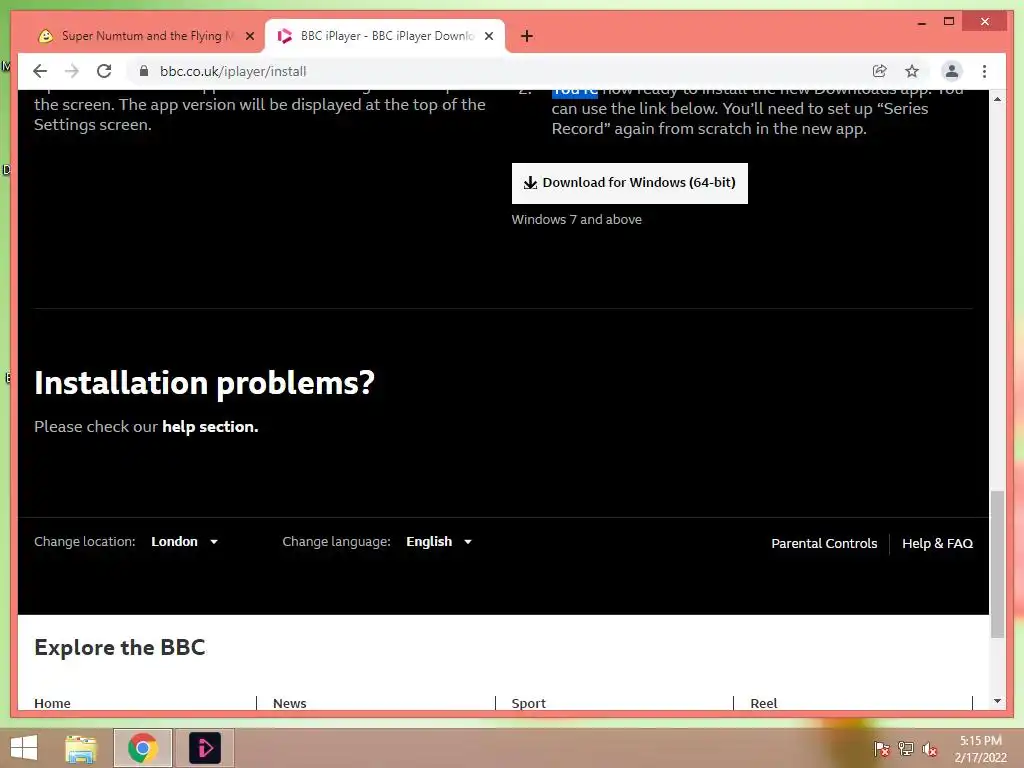The image size is (1024, 768).
Task: Click the address bar URL bbc.co.uk/iplayer/install
Action: click(x=233, y=71)
